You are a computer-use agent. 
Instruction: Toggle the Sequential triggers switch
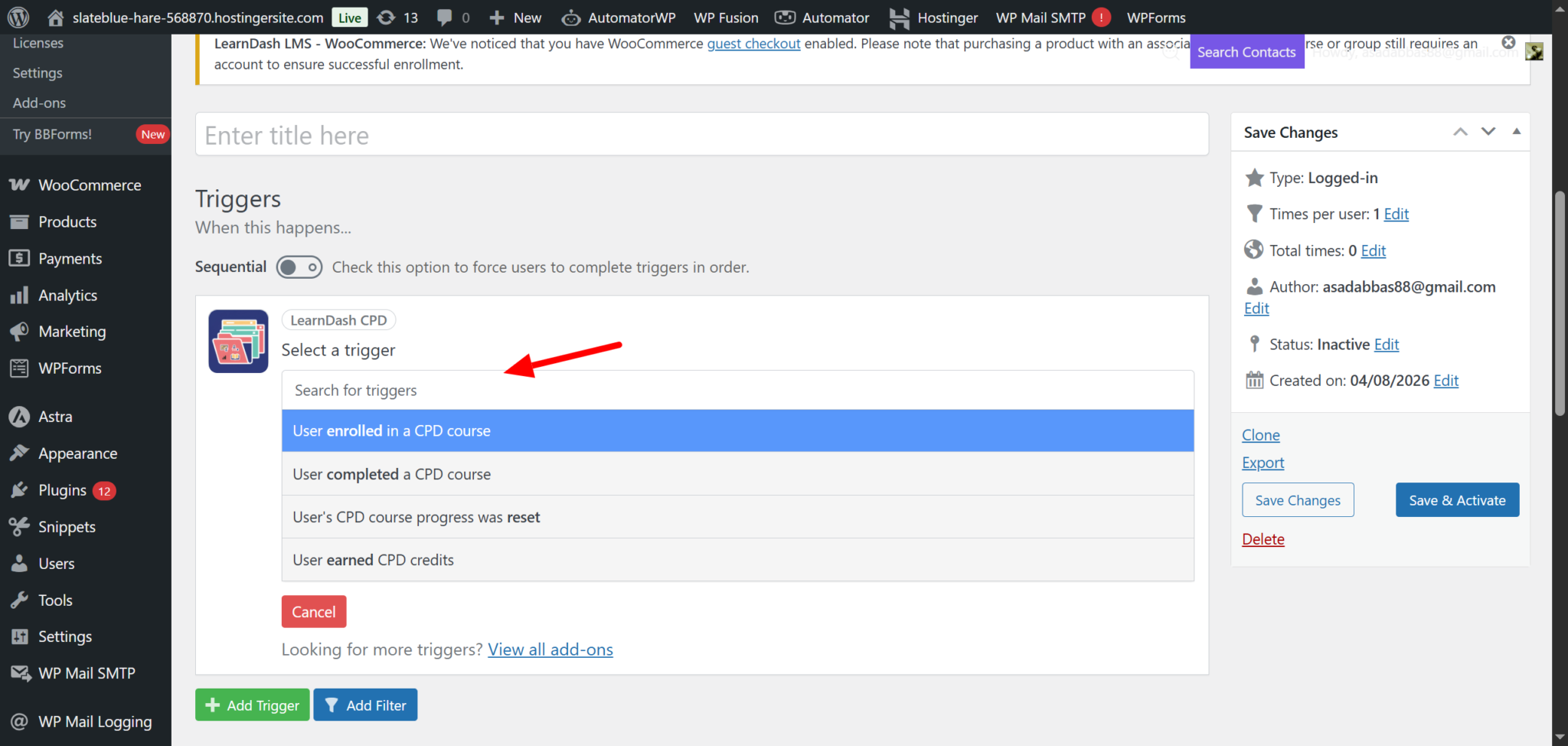pyautogui.click(x=299, y=267)
